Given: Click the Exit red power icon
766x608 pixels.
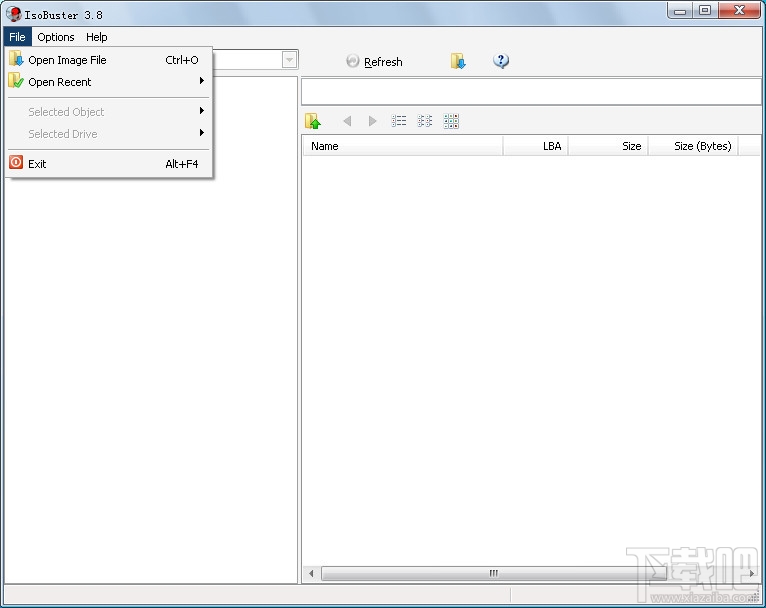Looking at the screenshot, I should coord(16,162).
